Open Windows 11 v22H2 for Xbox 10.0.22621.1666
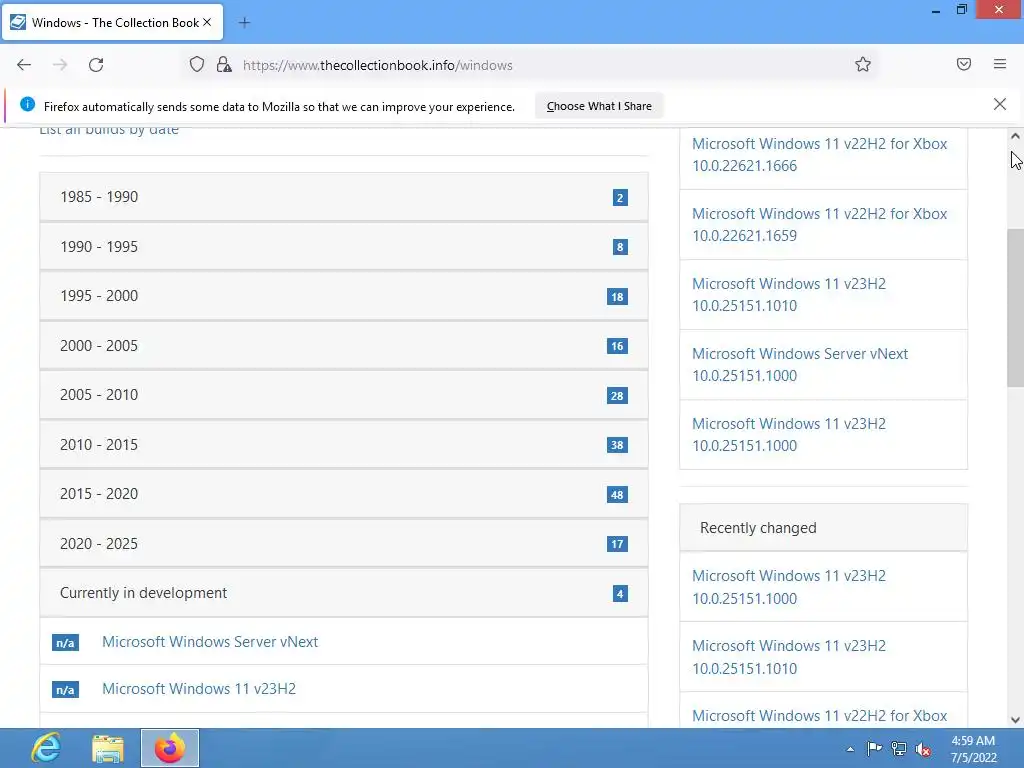This screenshot has width=1024, height=768. coord(819,155)
